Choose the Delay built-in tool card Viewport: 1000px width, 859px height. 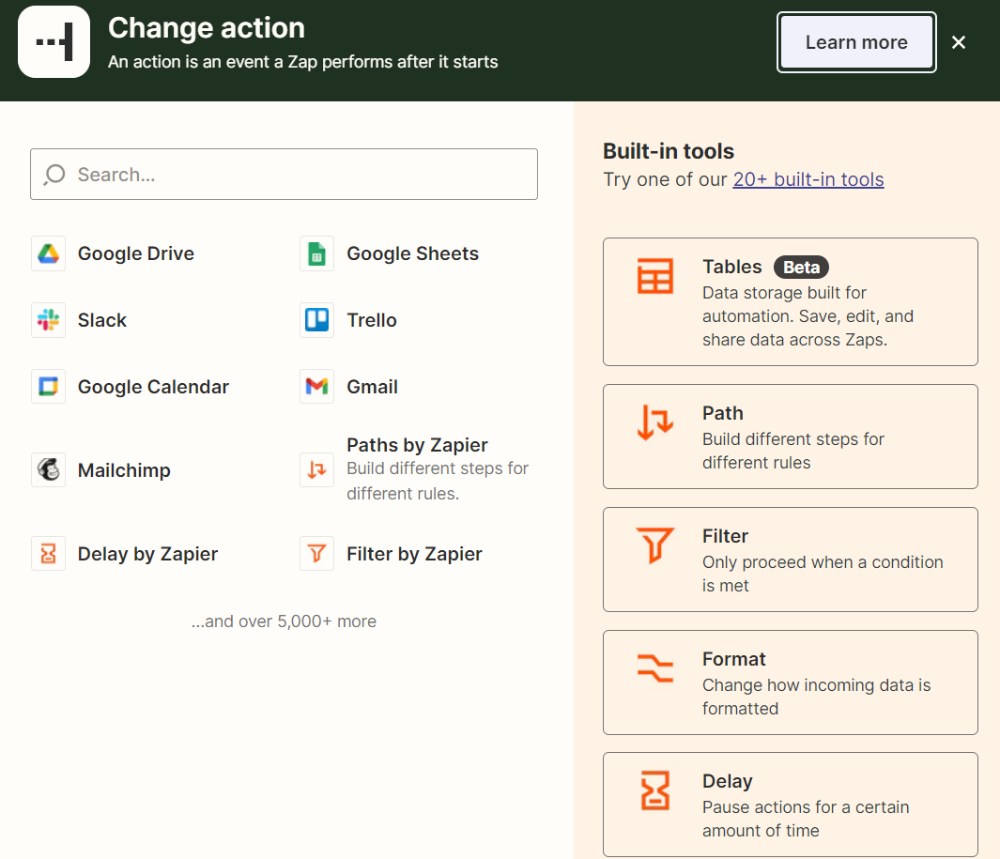click(x=790, y=805)
